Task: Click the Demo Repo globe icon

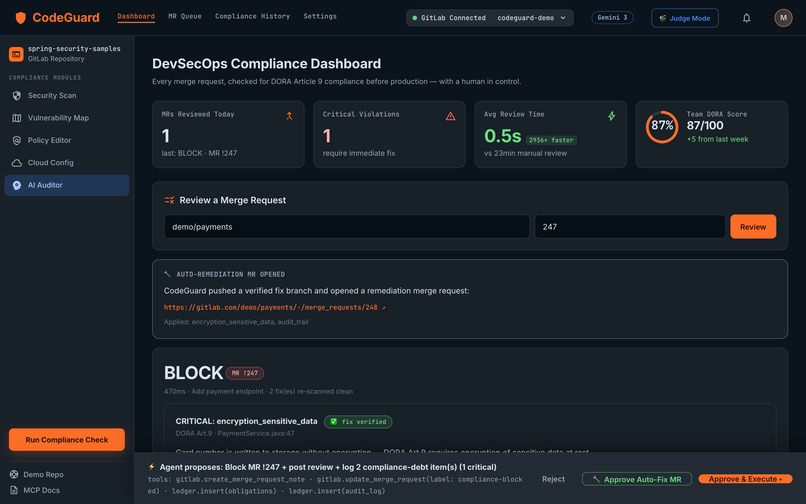Action: pos(14,474)
